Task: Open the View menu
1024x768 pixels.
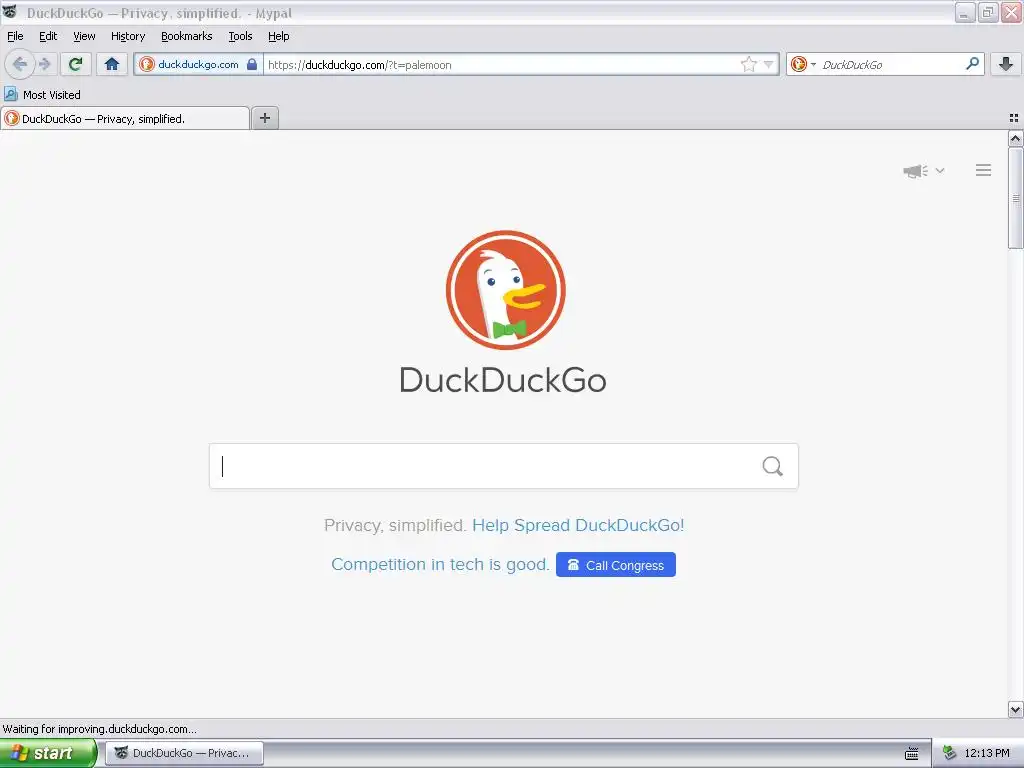Action: tap(84, 37)
